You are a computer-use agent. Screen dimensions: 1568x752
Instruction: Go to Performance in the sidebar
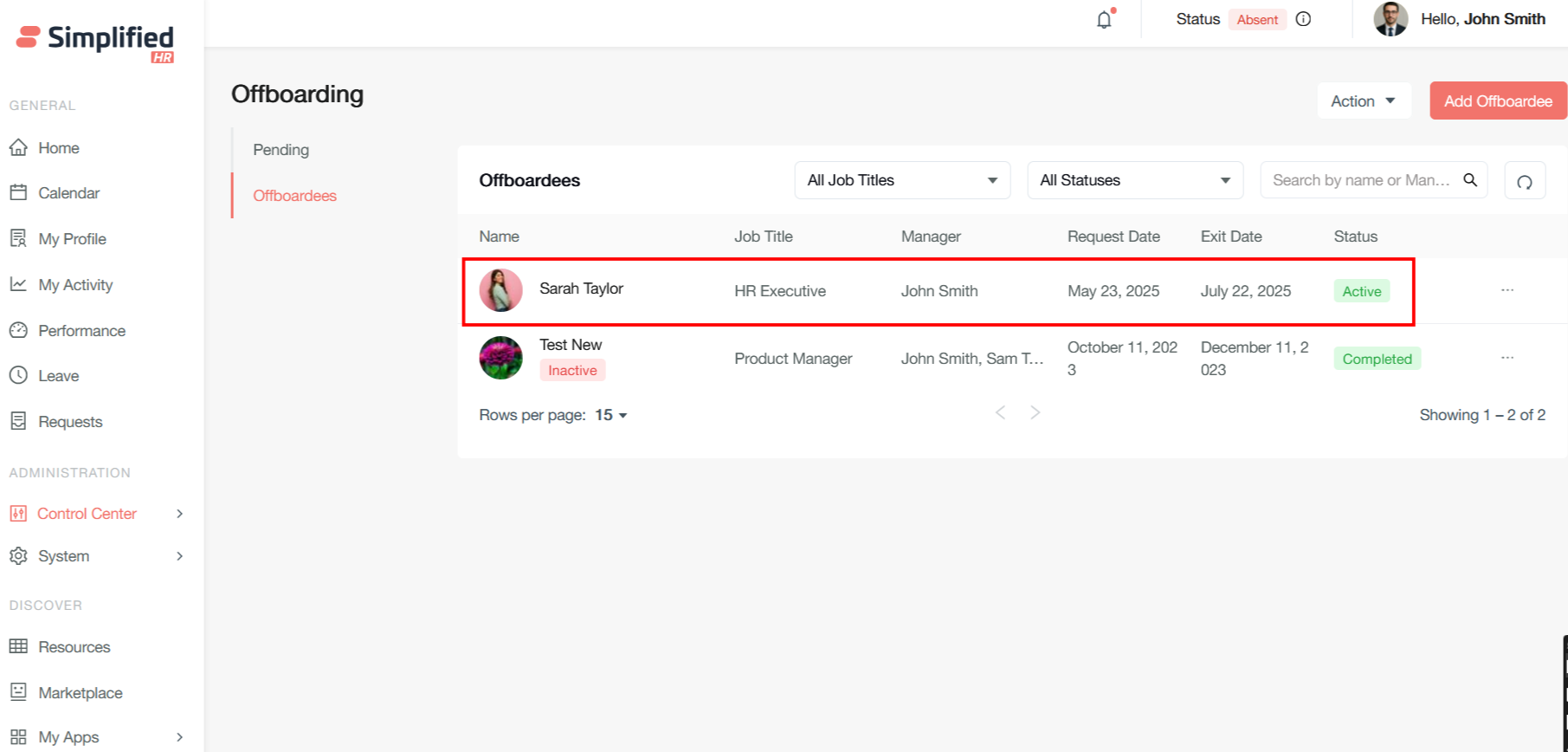pos(81,331)
